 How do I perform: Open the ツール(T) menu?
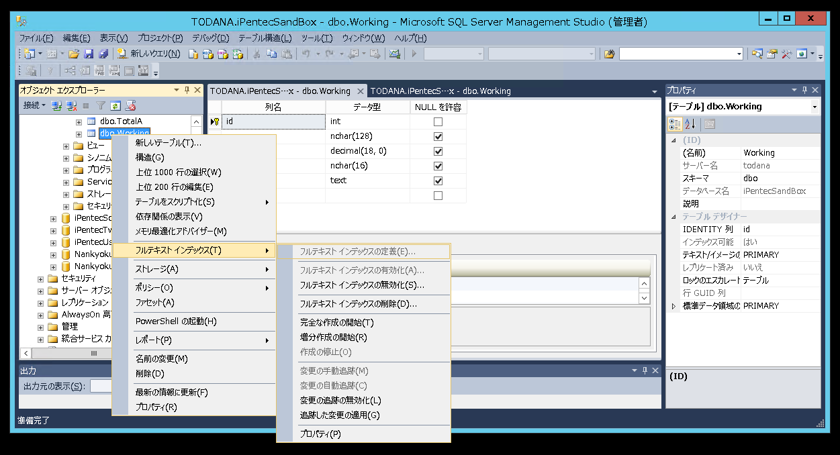317,38
